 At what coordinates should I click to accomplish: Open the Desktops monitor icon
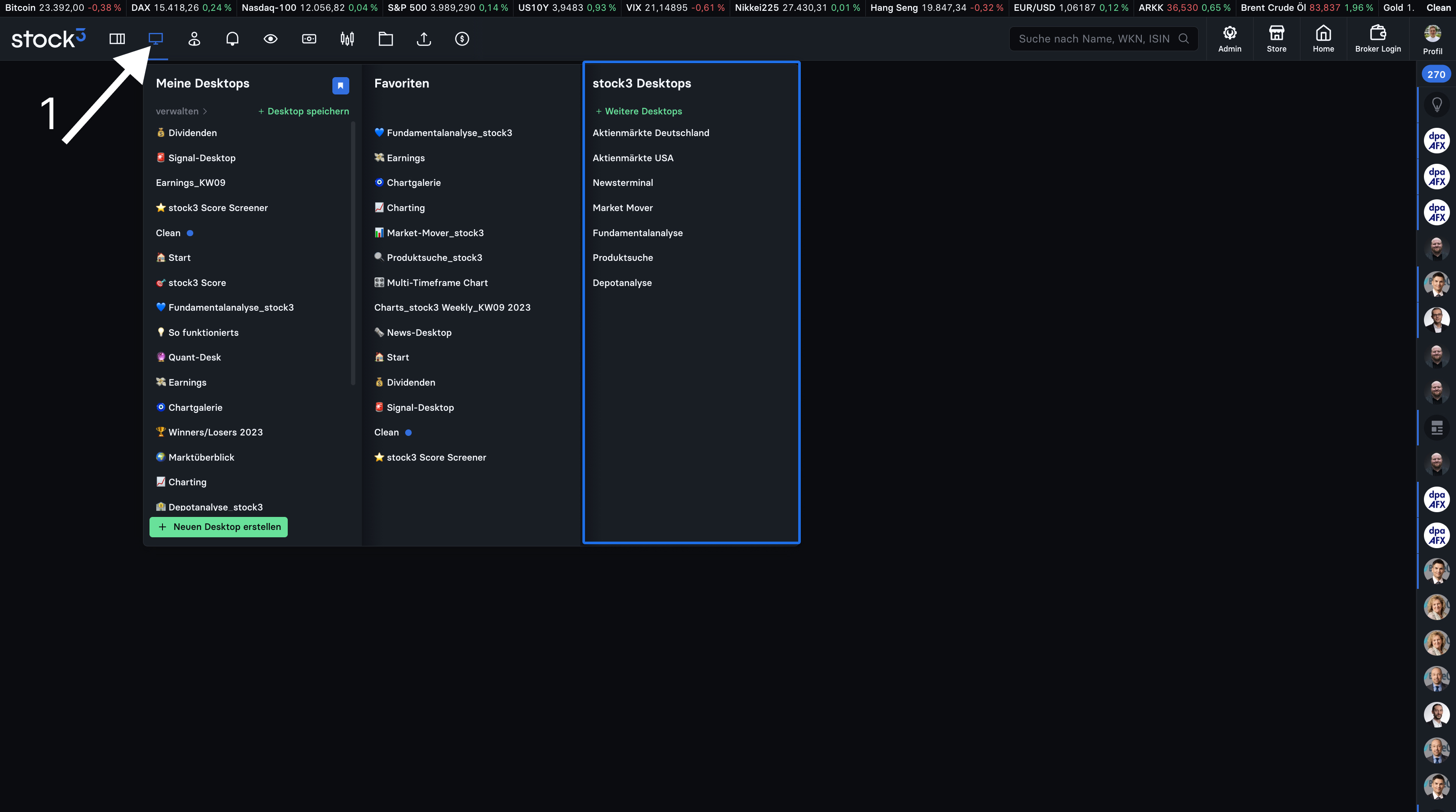coord(156,39)
